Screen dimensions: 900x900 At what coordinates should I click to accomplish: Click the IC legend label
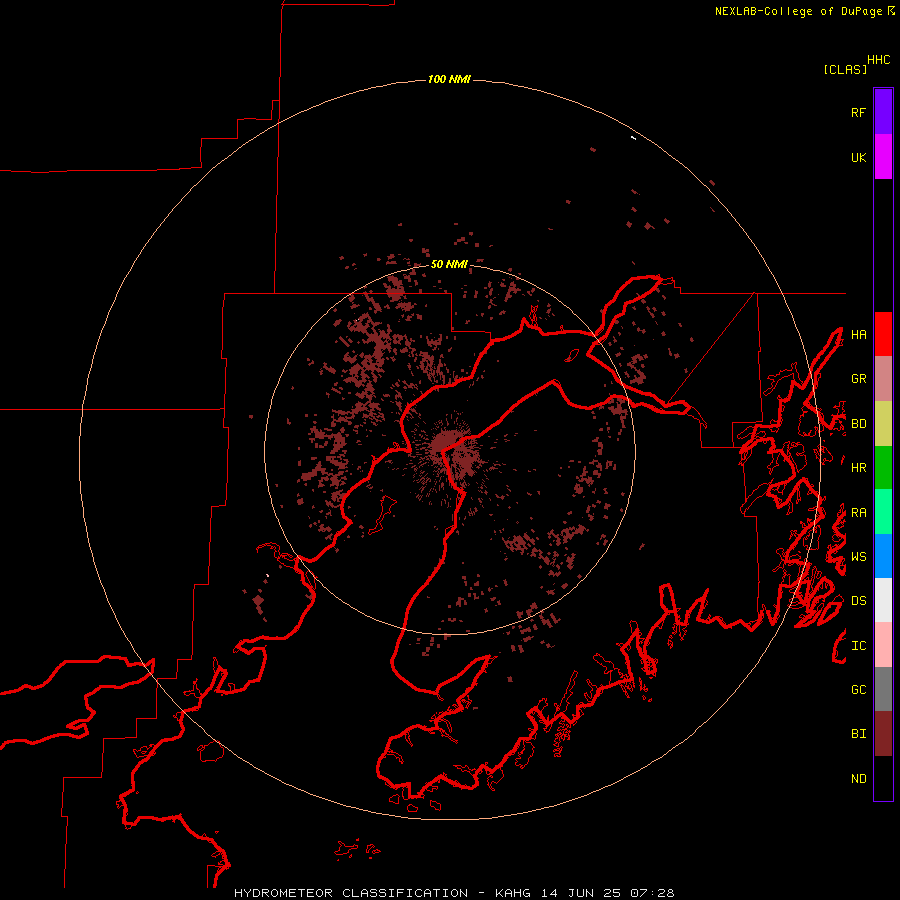point(858,646)
